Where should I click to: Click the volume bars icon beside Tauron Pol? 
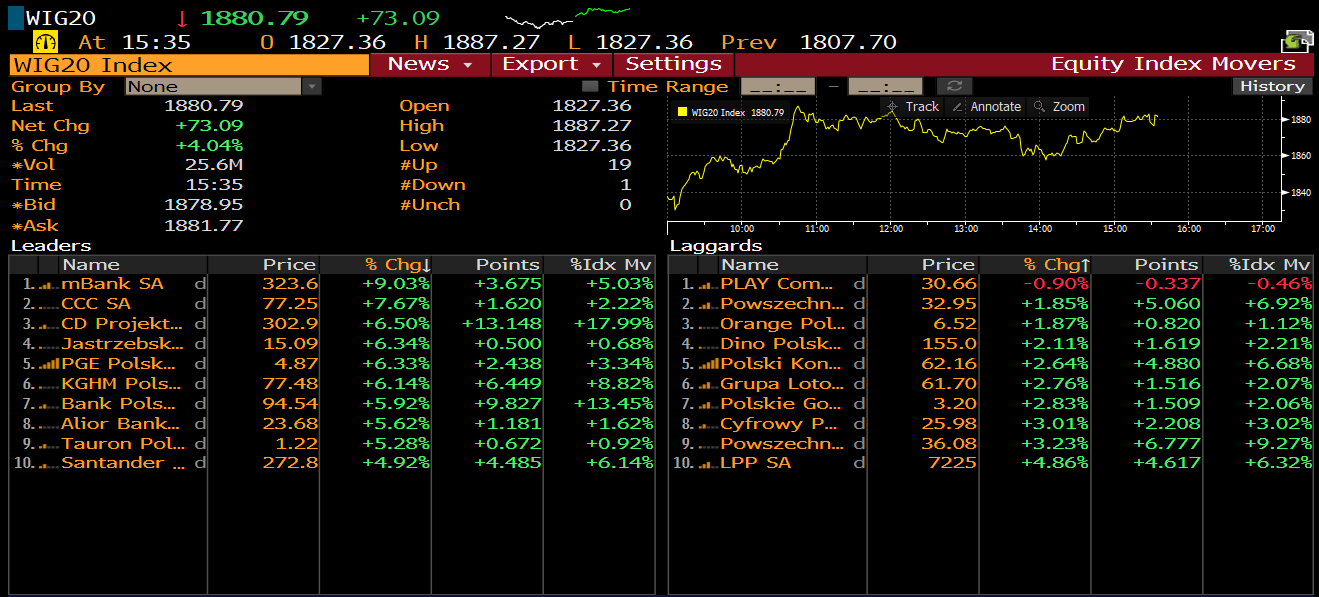pos(50,444)
